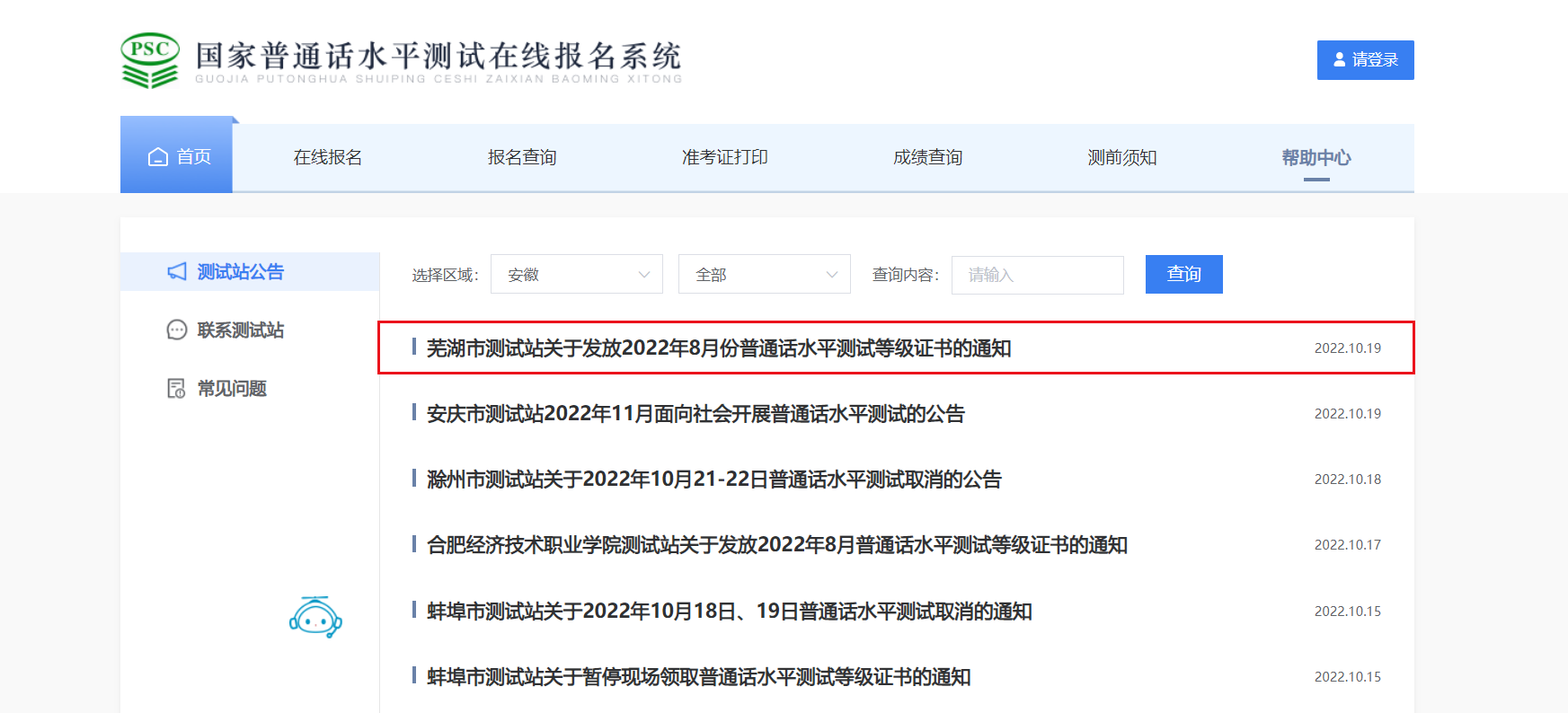
Task: Open 安庆市测试站 November test announcement
Action: pos(695,414)
